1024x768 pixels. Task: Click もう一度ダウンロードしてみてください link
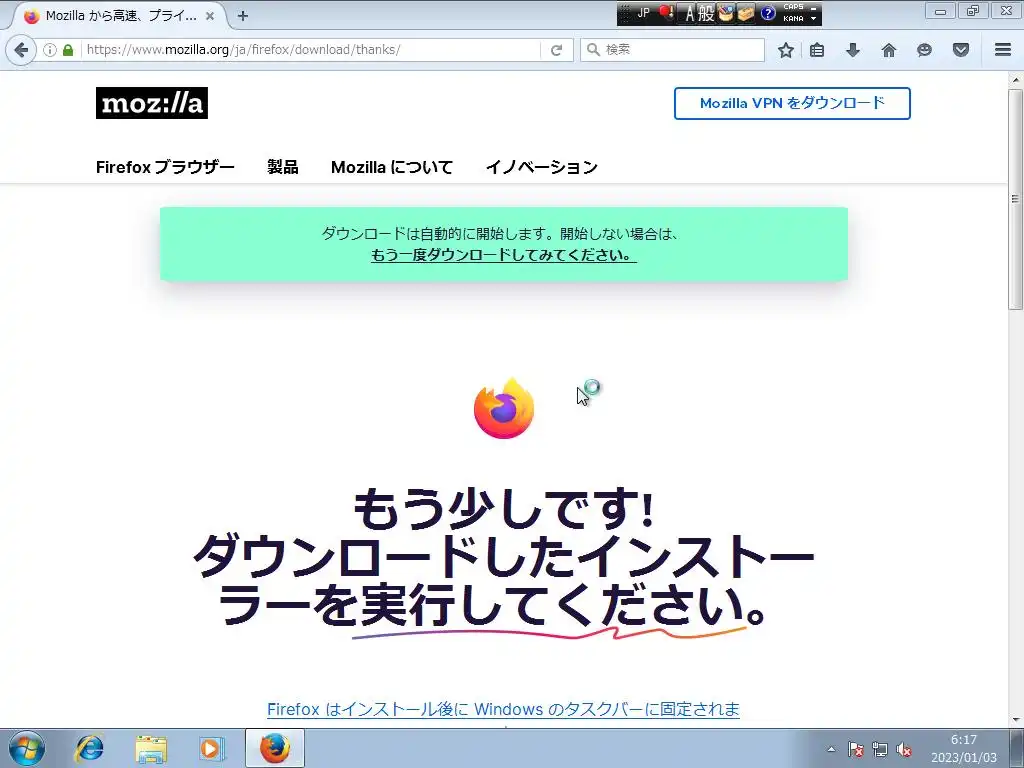pos(504,255)
